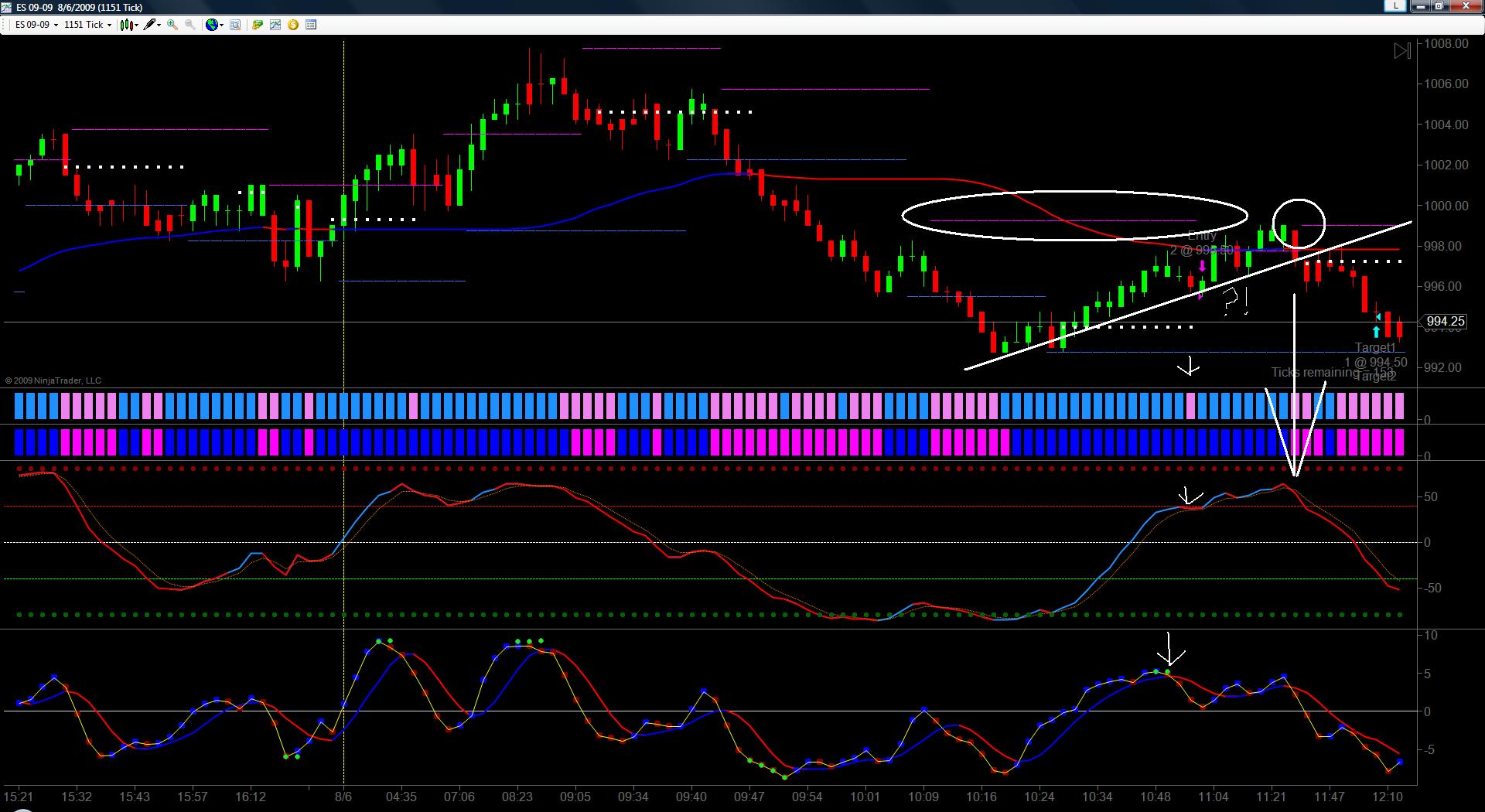
Task: Click the 08:23 time axis label
Action: [x=517, y=797]
